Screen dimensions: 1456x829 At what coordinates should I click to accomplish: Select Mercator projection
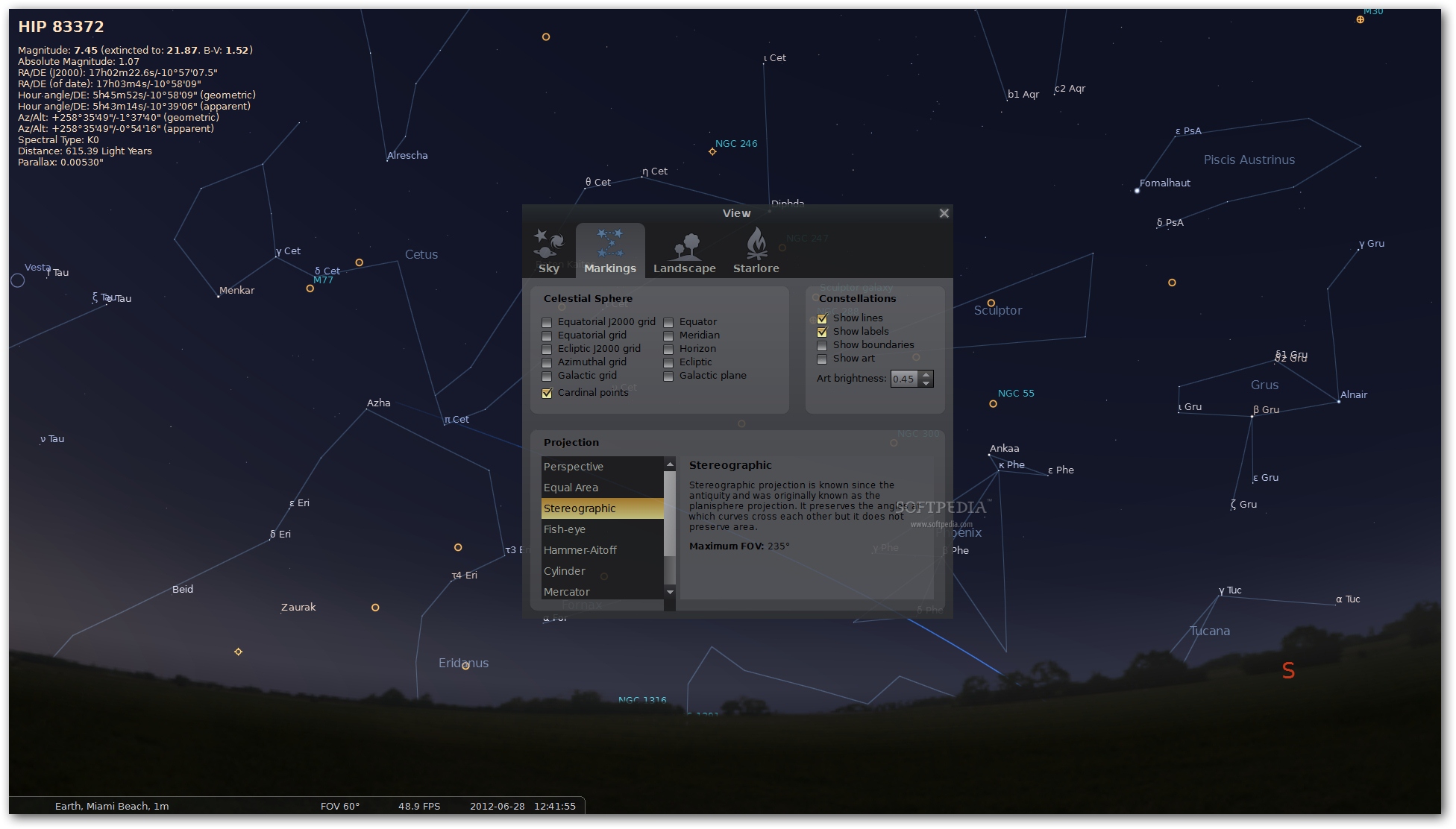602,592
